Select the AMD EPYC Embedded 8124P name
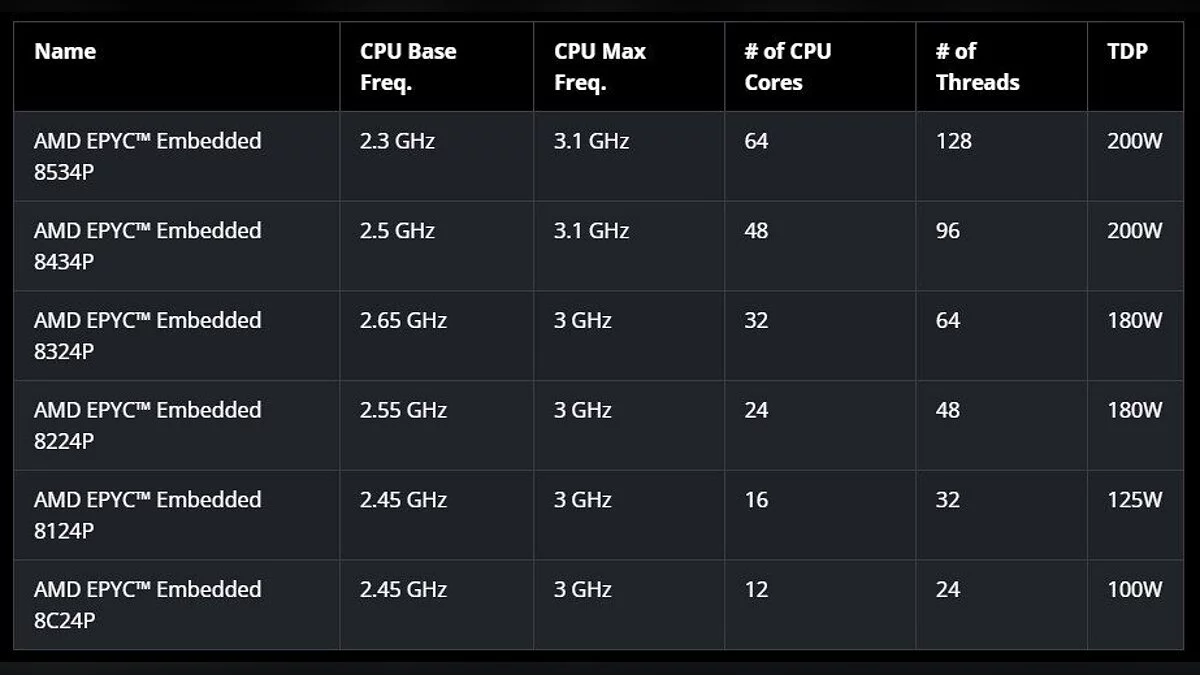This screenshot has width=1200, height=675. [147, 514]
